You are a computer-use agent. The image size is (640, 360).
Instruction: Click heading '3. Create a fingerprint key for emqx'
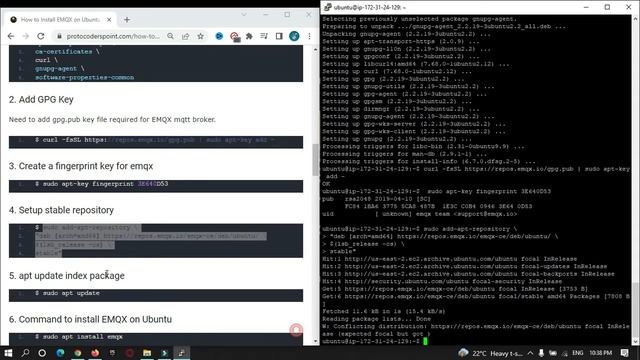pos(81,166)
